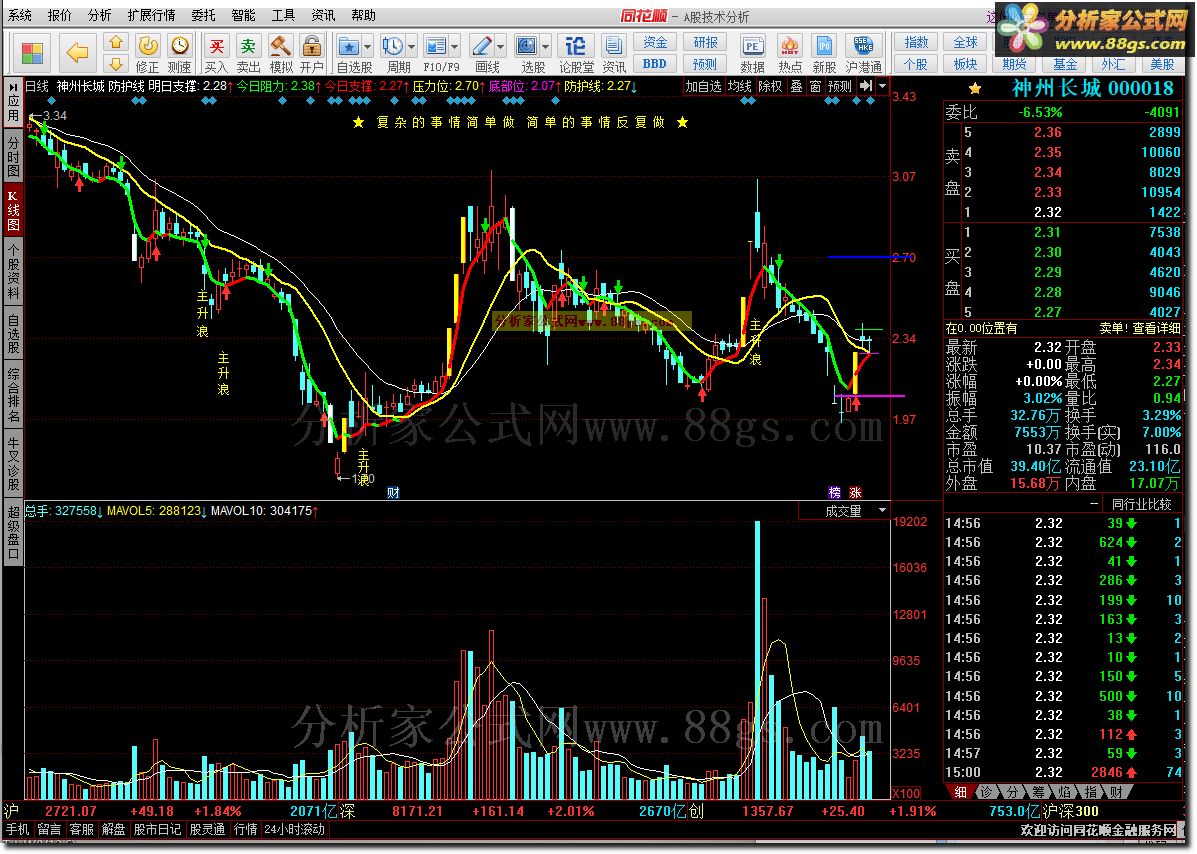Click the up arrow page icon
Image resolution: width=1197 pixels, height=854 pixels.
116,42
